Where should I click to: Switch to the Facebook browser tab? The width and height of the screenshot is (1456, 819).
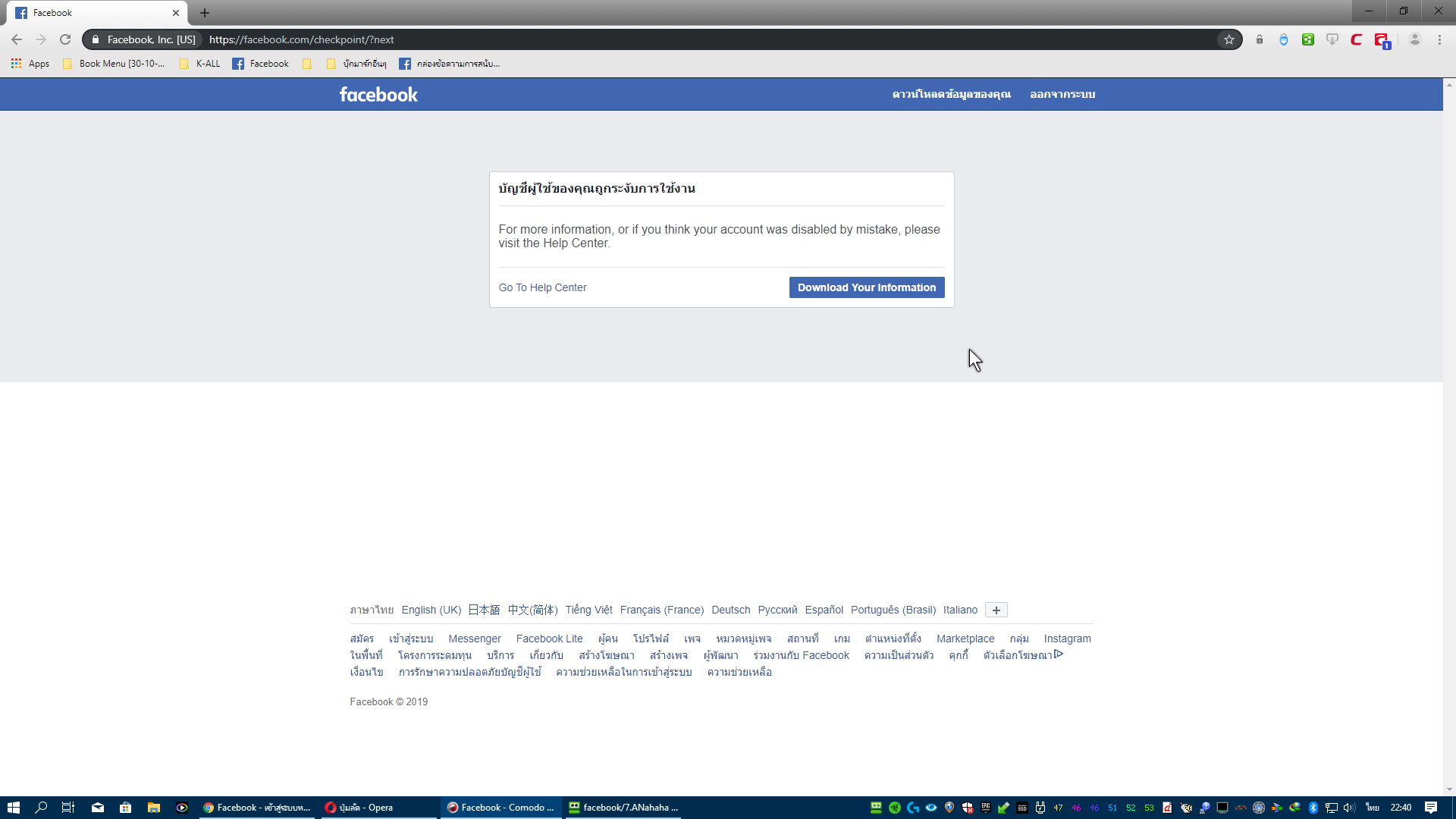point(97,13)
